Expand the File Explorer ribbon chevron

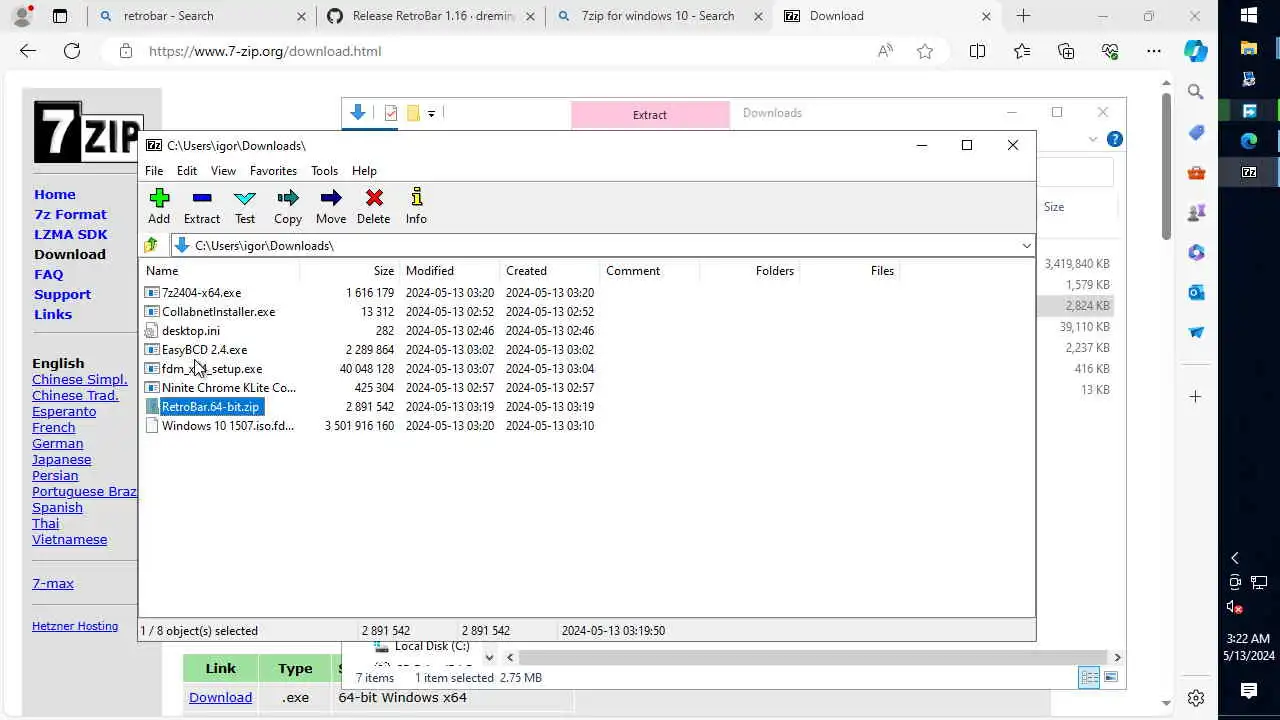(x=1093, y=139)
